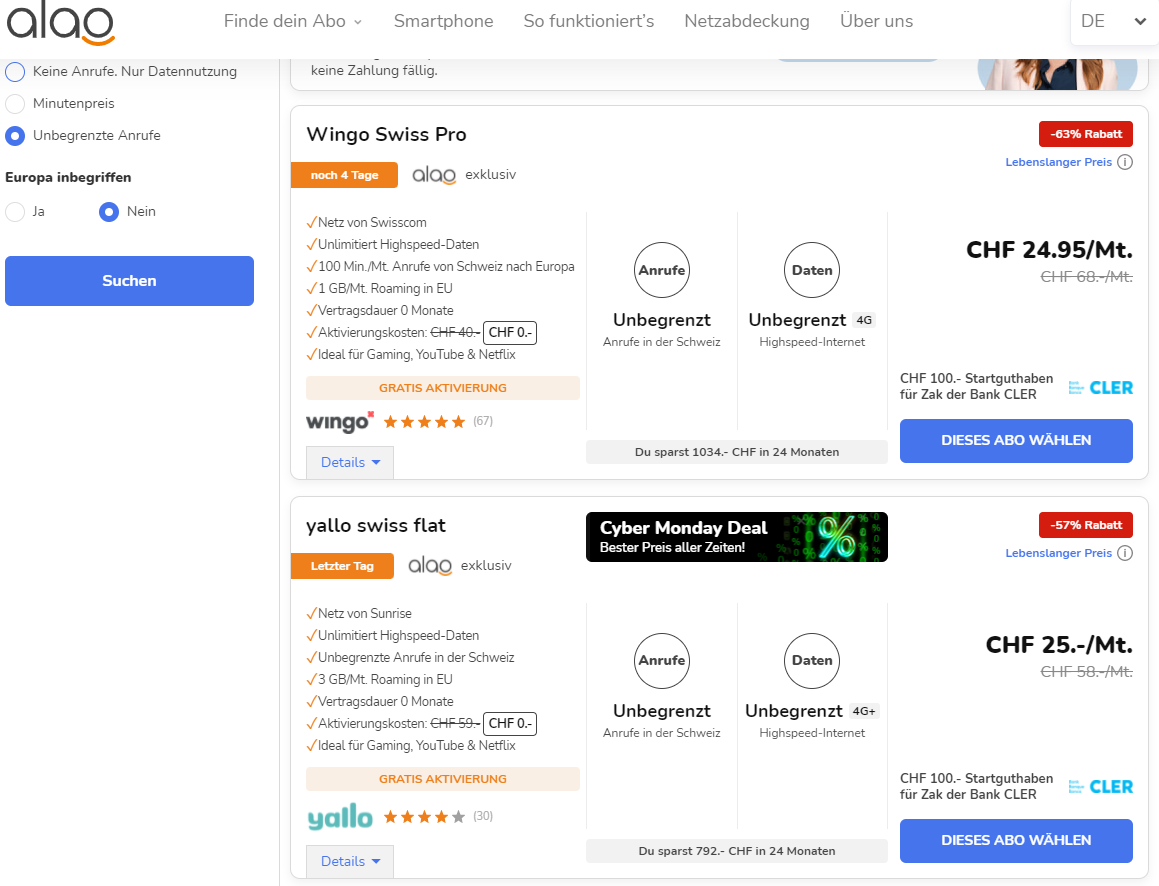Click the 4G badge in Wingo card
Viewport: 1159px width, 886px height.
click(x=863, y=320)
